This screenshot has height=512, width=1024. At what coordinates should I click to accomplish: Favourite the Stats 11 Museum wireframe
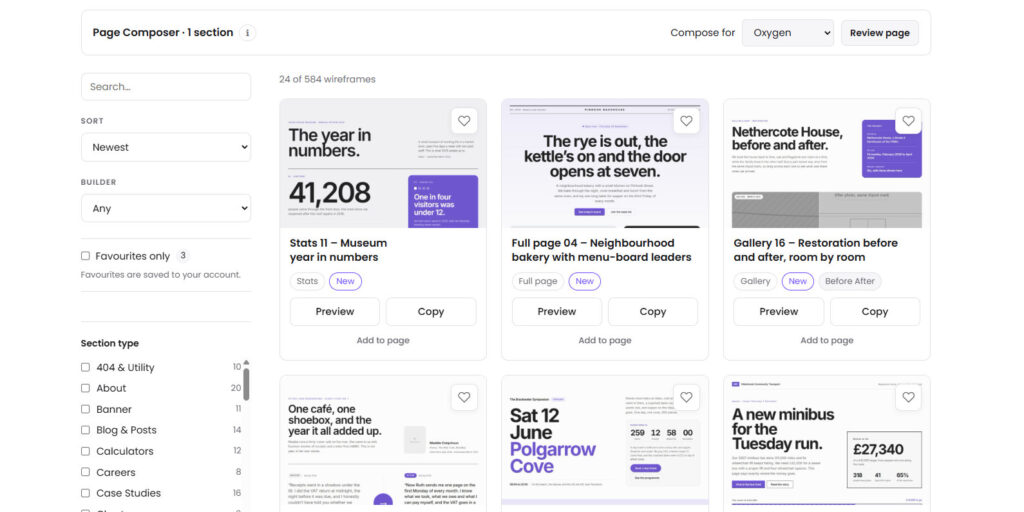point(464,121)
